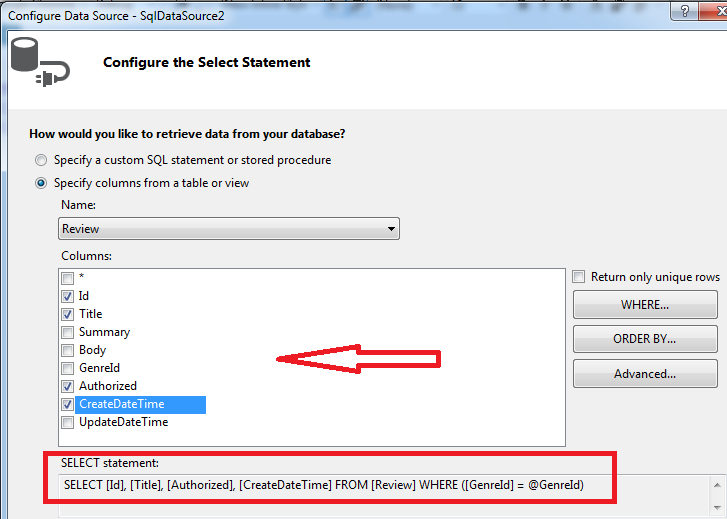727x519 pixels.
Task: Tick the Body column checkbox
Action: pyautogui.click(x=67, y=350)
